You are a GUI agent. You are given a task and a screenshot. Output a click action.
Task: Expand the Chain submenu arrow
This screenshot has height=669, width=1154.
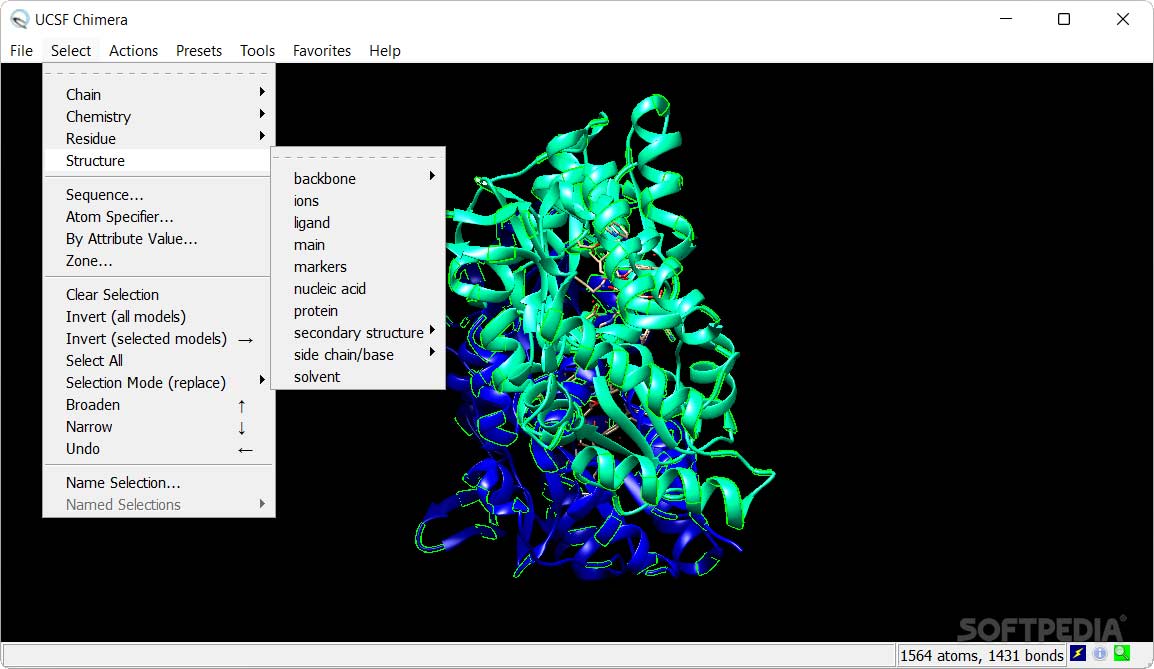click(x=262, y=92)
